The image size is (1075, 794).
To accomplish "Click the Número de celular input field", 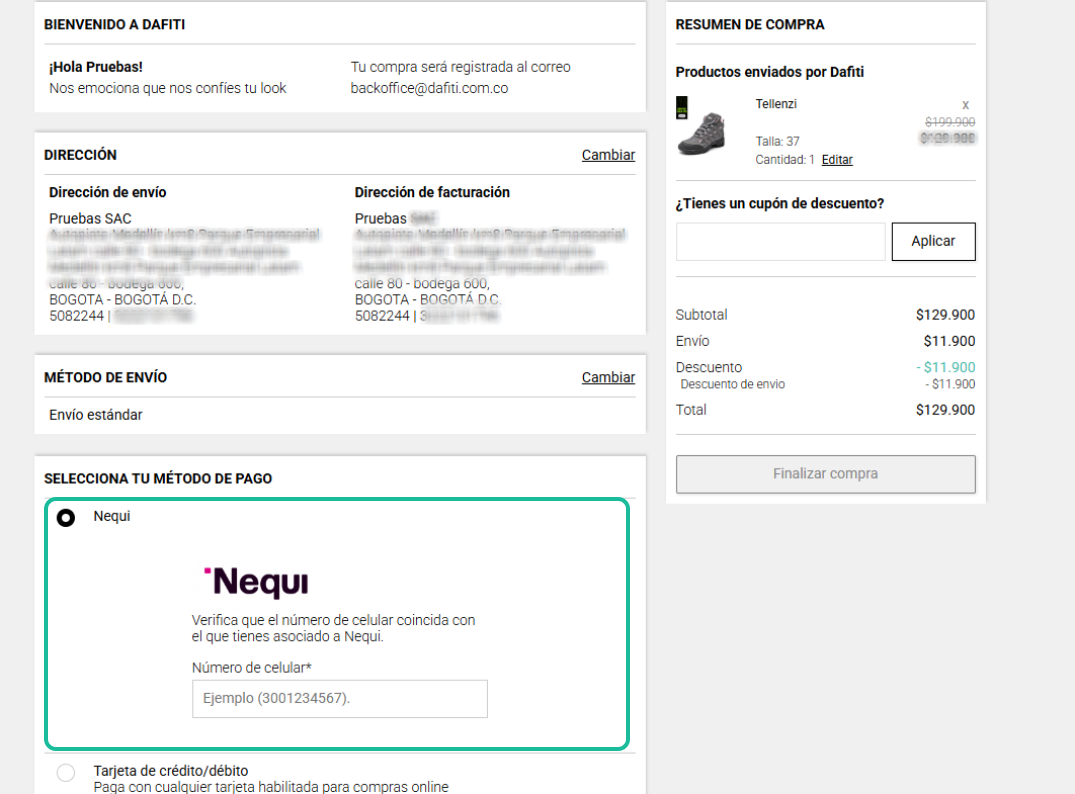I will [x=339, y=699].
